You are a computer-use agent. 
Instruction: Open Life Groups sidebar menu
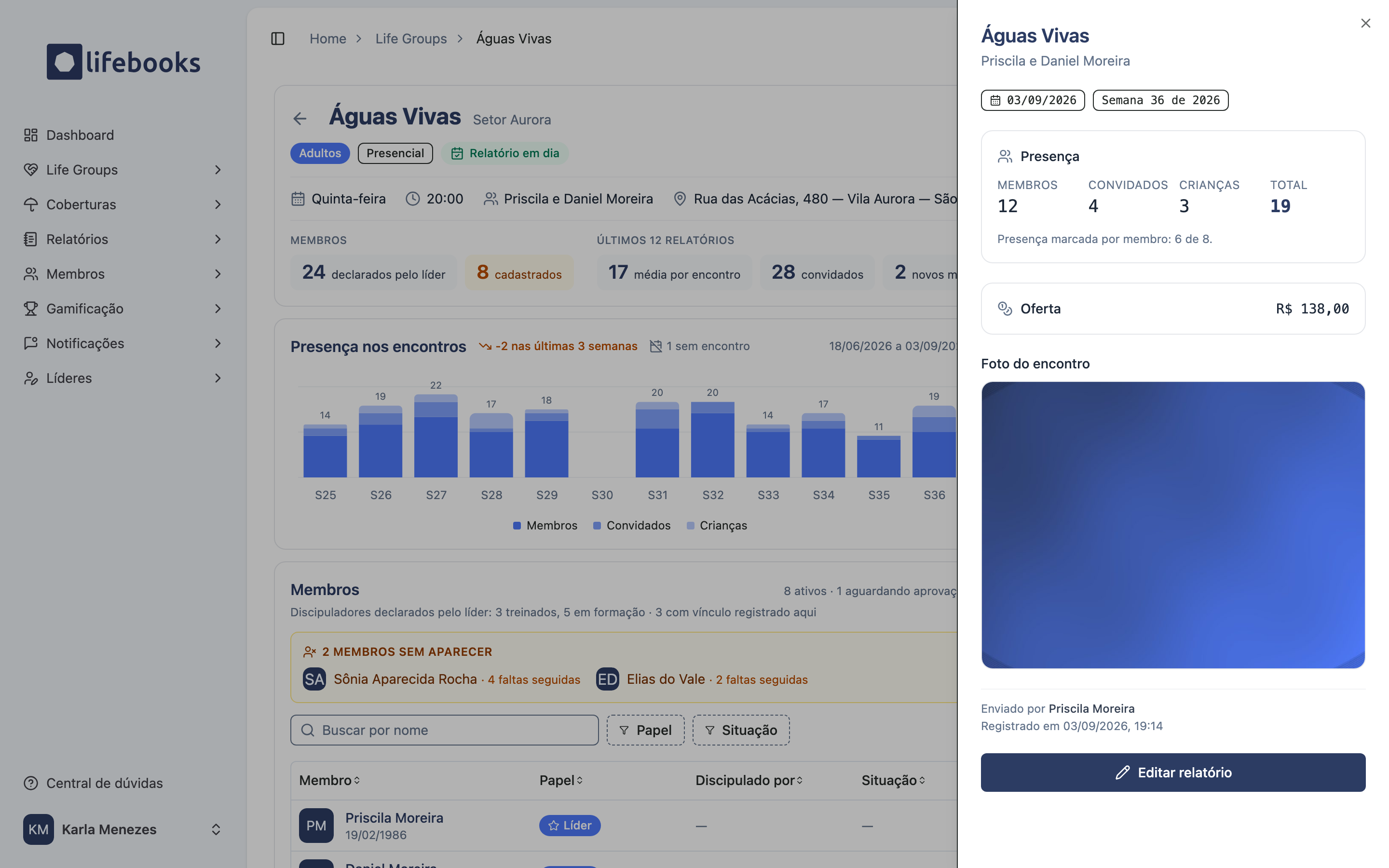coord(123,169)
